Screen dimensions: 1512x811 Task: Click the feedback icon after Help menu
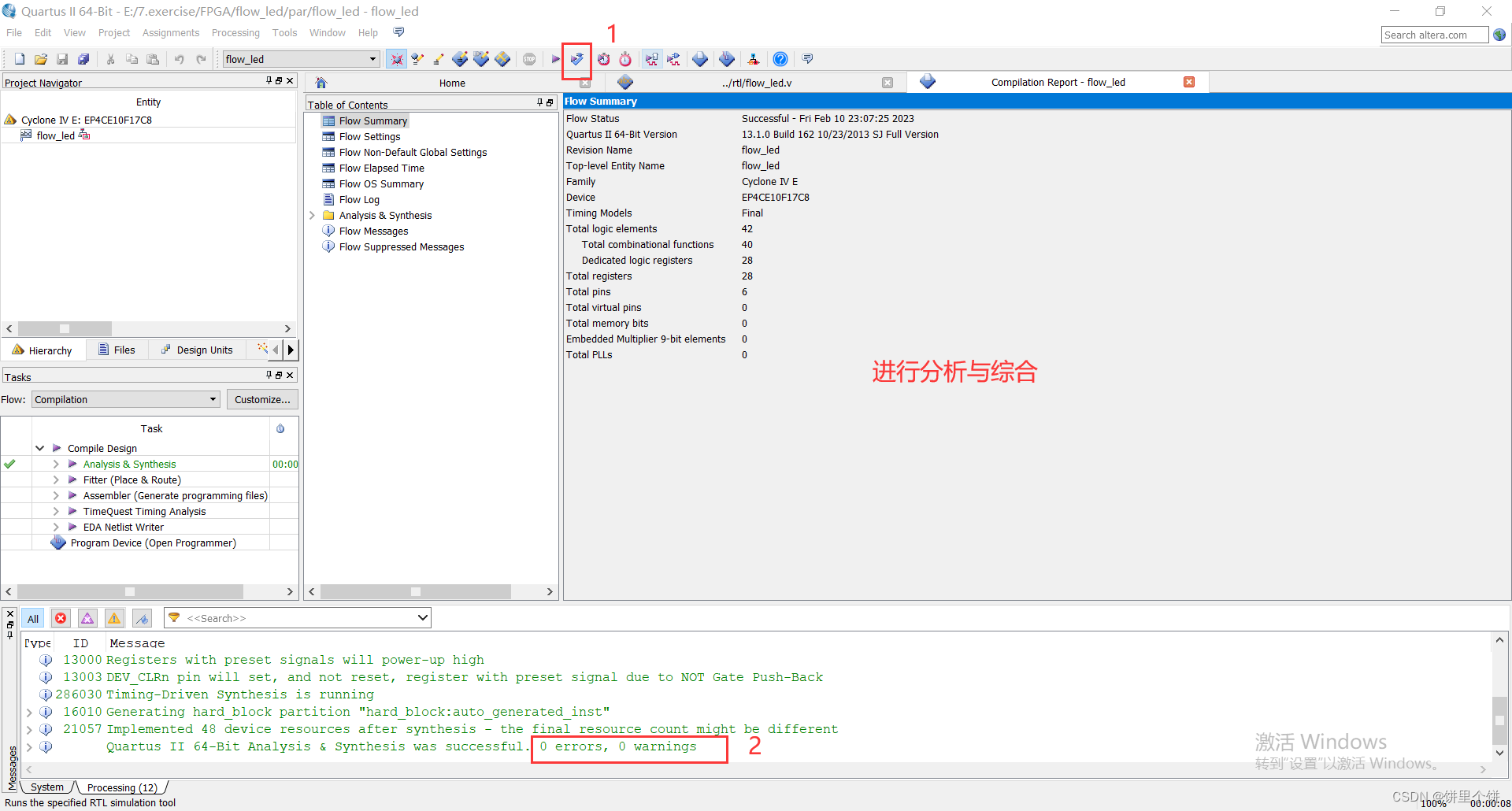tap(398, 32)
